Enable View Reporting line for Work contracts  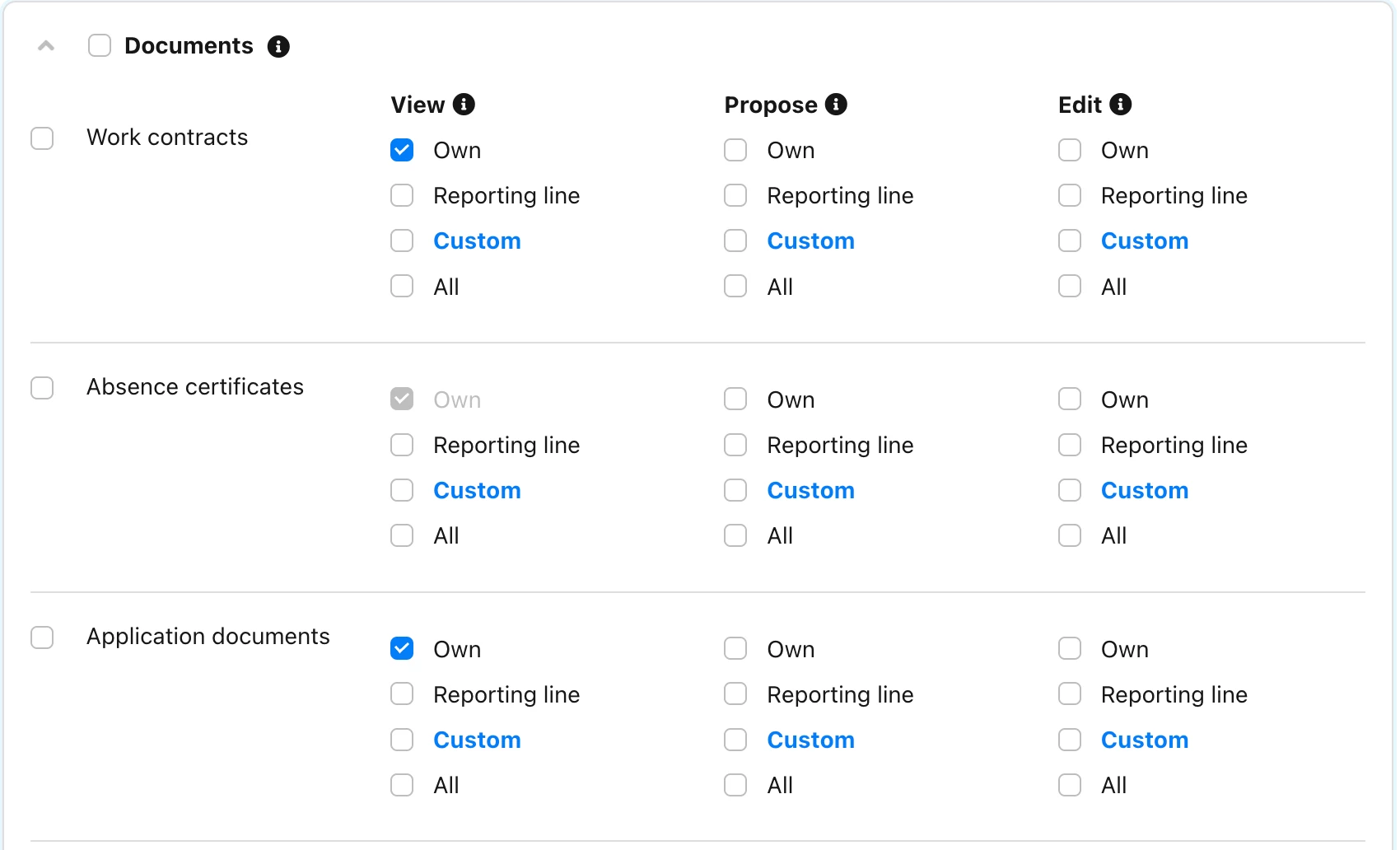coord(402,195)
